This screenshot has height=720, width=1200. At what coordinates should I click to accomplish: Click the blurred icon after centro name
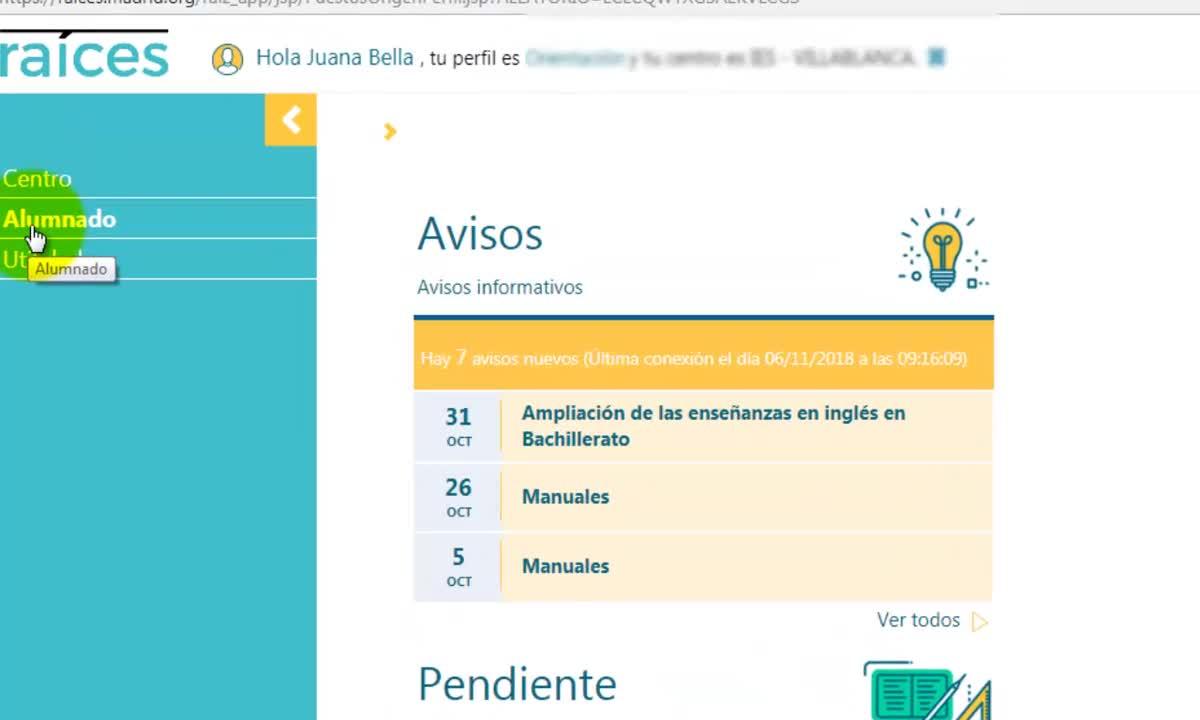(x=936, y=58)
